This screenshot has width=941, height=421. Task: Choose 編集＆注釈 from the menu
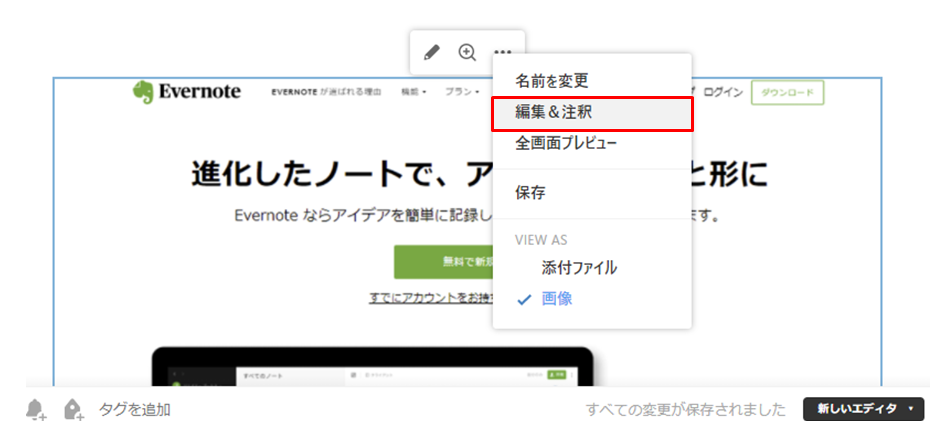[x=592, y=114]
